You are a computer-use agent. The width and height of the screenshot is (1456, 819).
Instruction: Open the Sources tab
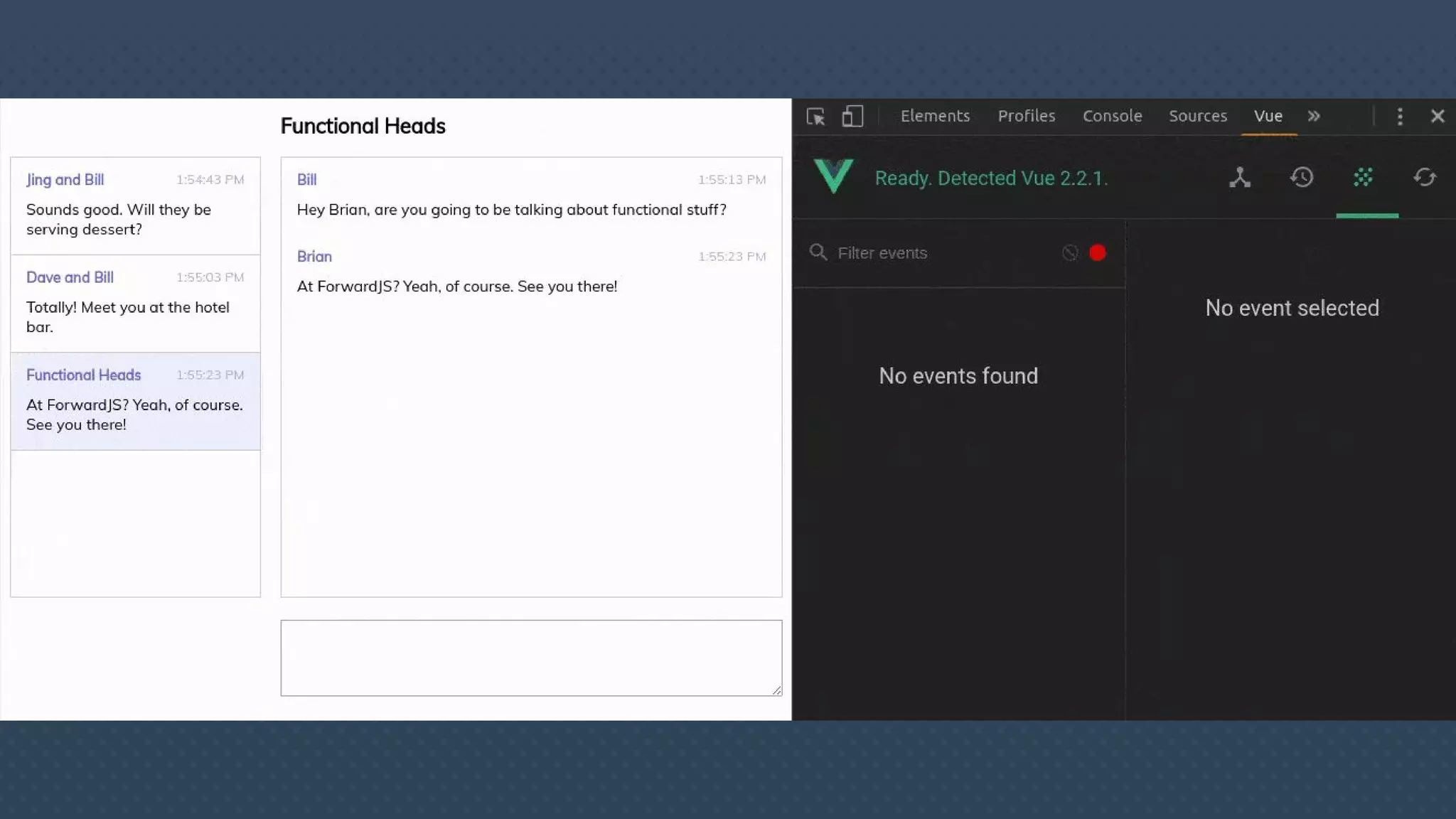1197,116
